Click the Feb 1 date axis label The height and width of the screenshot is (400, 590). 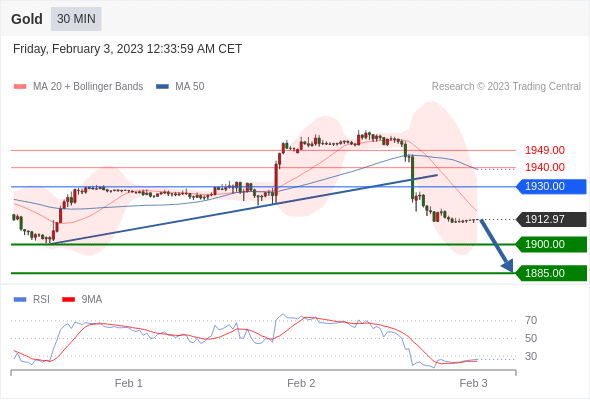(x=129, y=383)
